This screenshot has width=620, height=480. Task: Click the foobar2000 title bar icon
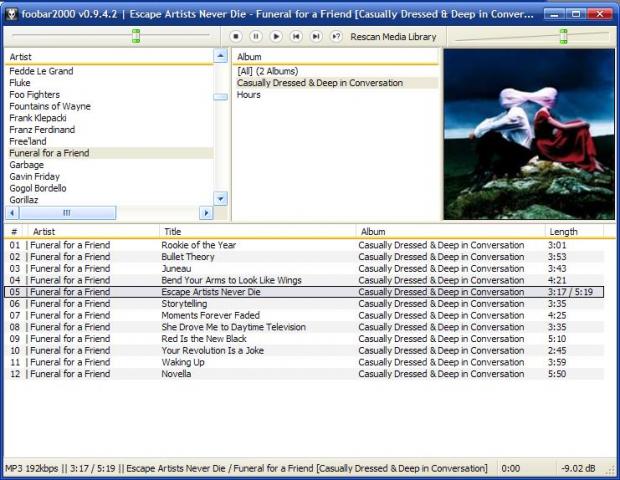click(12, 15)
